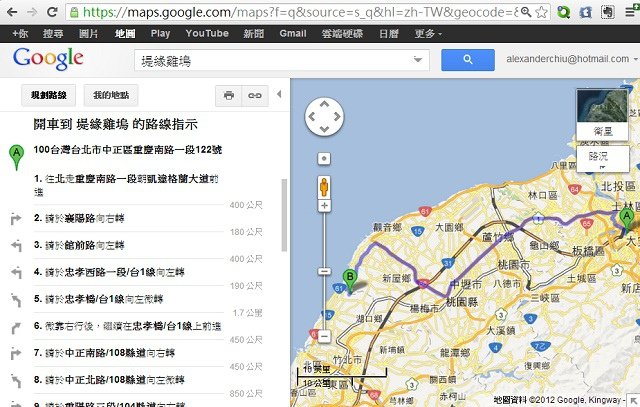
Task: Select step 2 襄陽路 turn right
Action: tap(79, 218)
